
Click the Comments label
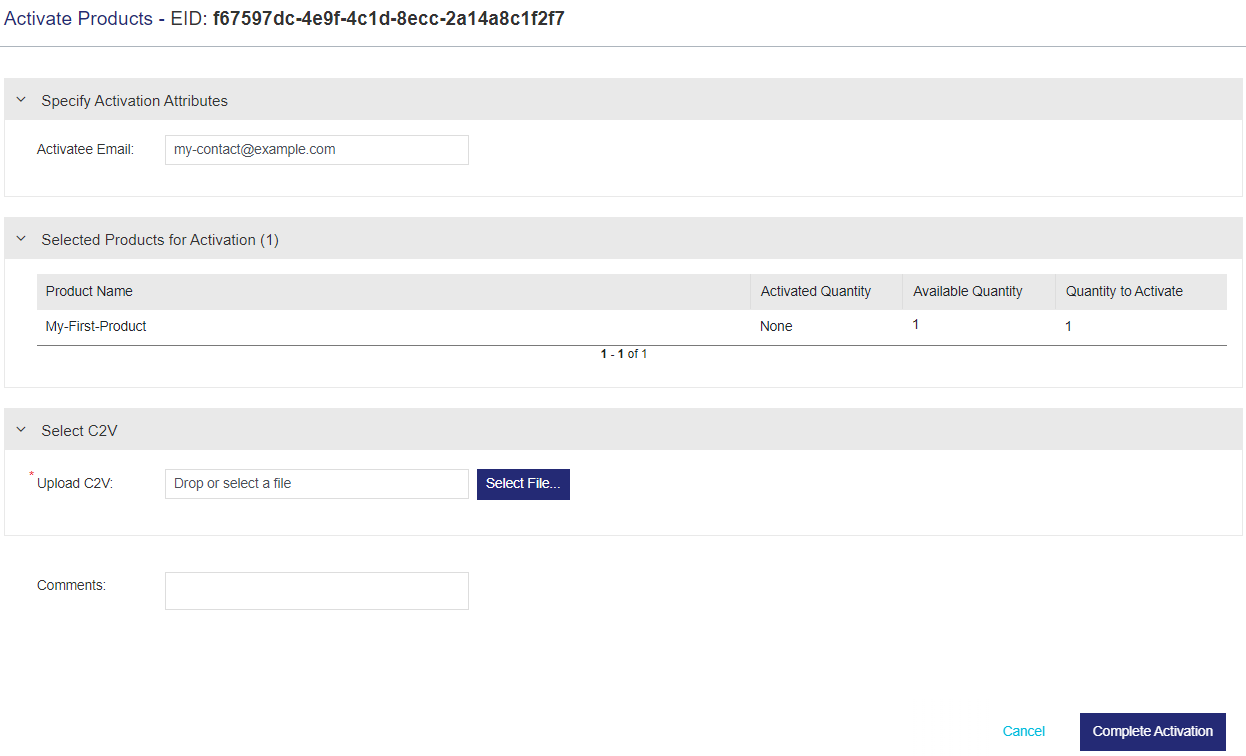[71, 585]
